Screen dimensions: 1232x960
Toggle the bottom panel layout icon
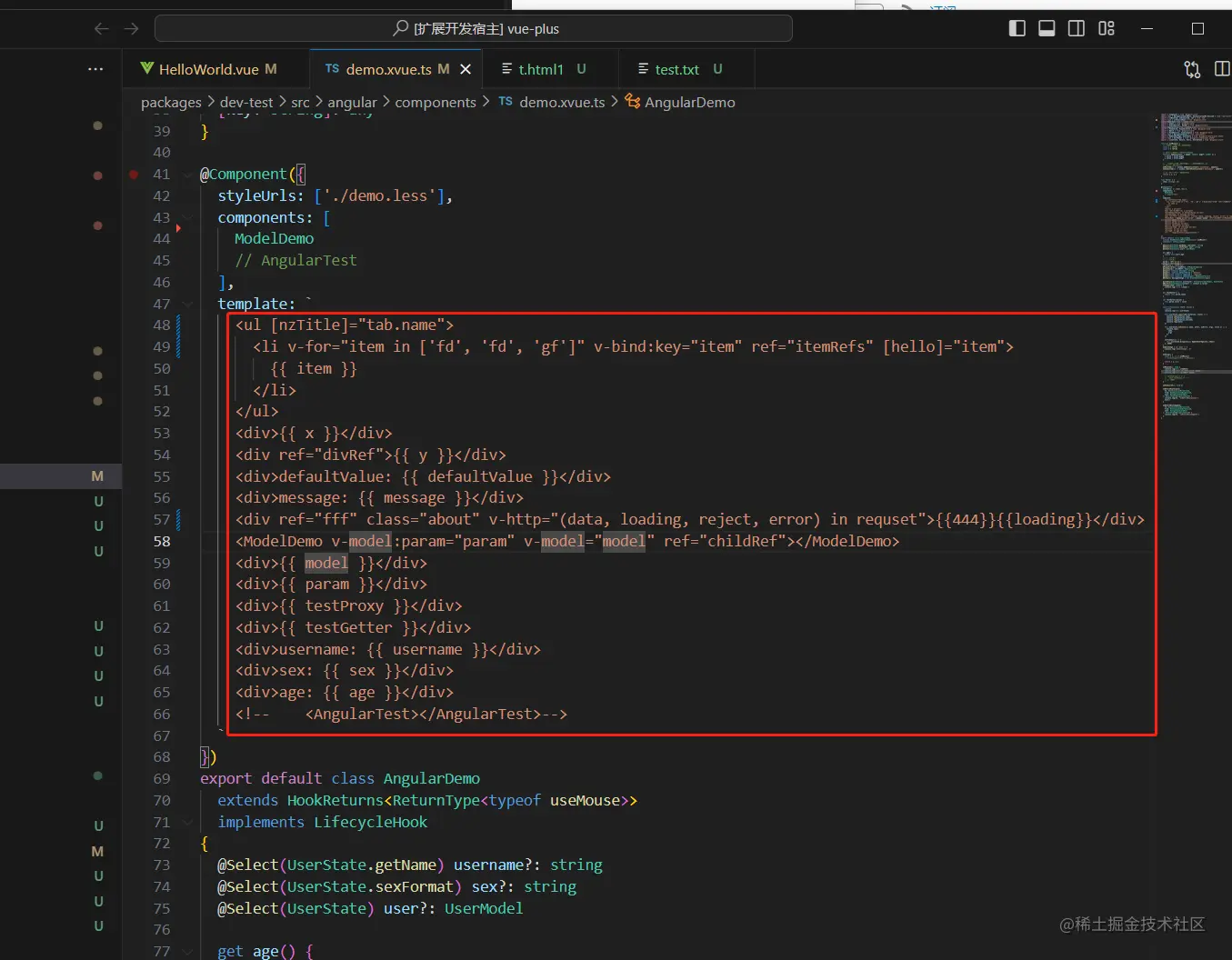click(1047, 29)
